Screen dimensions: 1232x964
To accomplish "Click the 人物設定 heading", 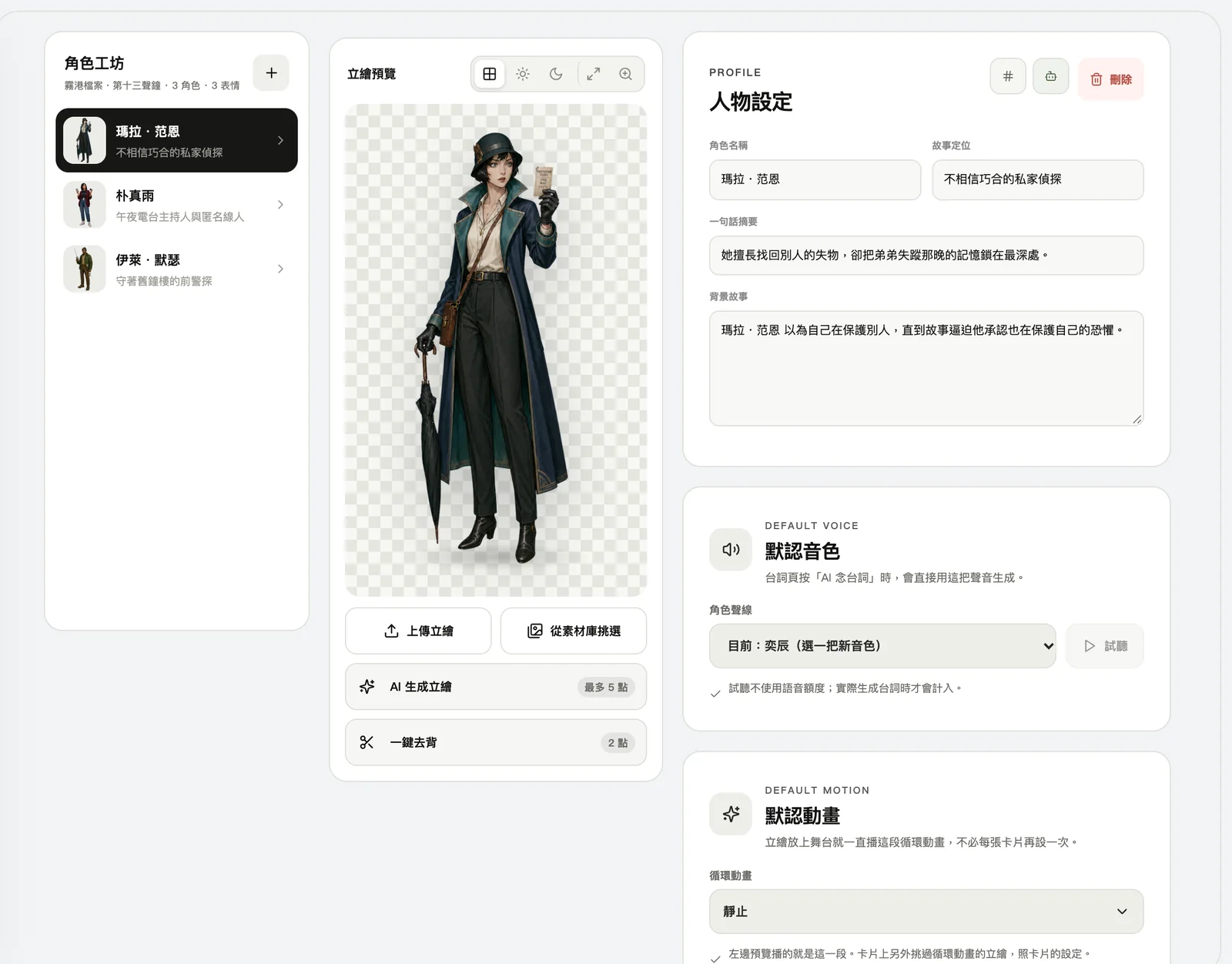I will (751, 102).
